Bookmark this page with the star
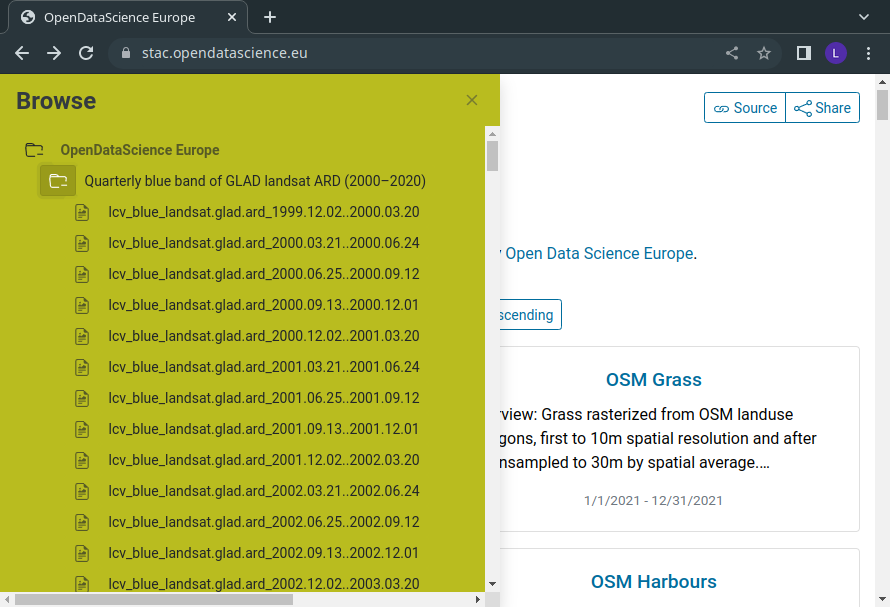The image size is (890, 607). (764, 53)
